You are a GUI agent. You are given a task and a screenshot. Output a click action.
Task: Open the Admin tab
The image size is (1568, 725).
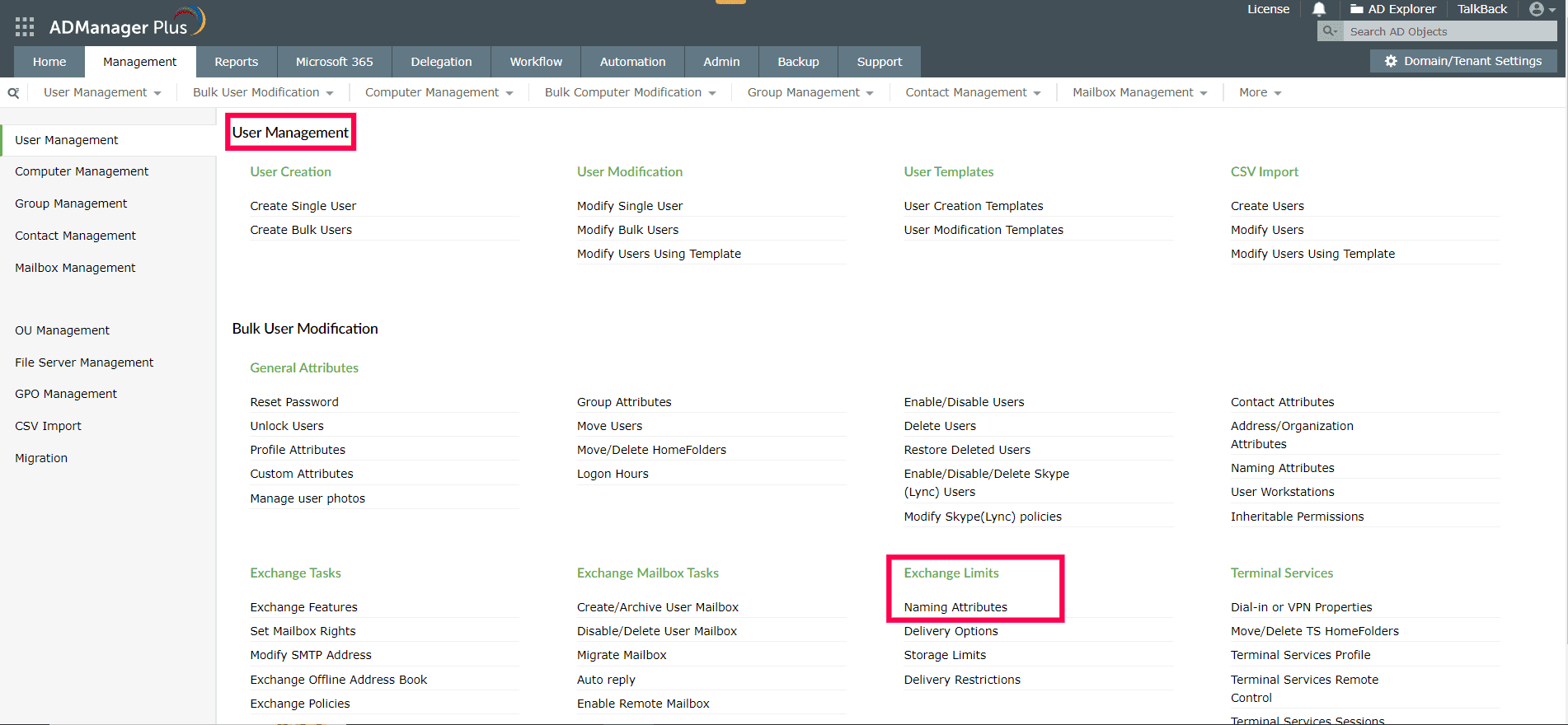pos(721,62)
